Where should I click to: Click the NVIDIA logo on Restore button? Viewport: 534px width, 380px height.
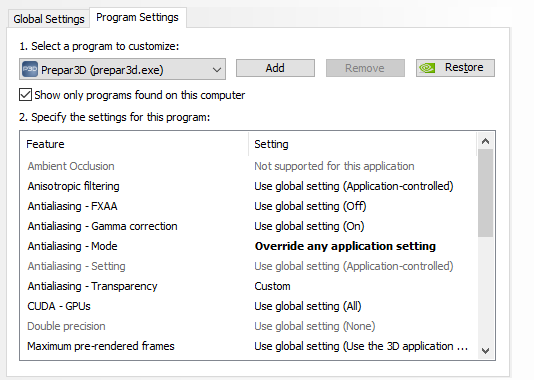pyautogui.click(x=427, y=68)
